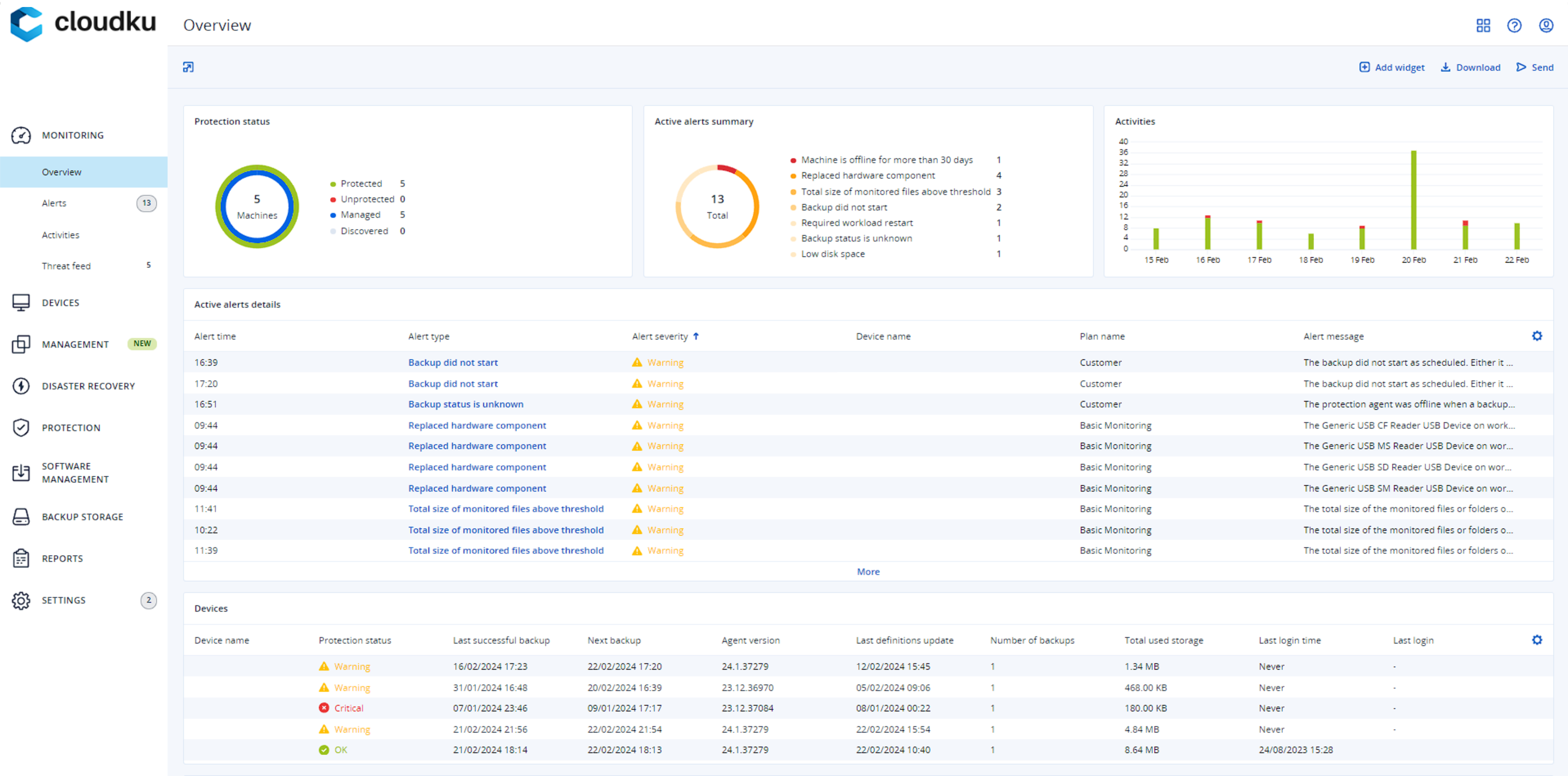The width and height of the screenshot is (1568, 776).
Task: Click the Disaster Recovery lightning icon
Action: (21, 386)
